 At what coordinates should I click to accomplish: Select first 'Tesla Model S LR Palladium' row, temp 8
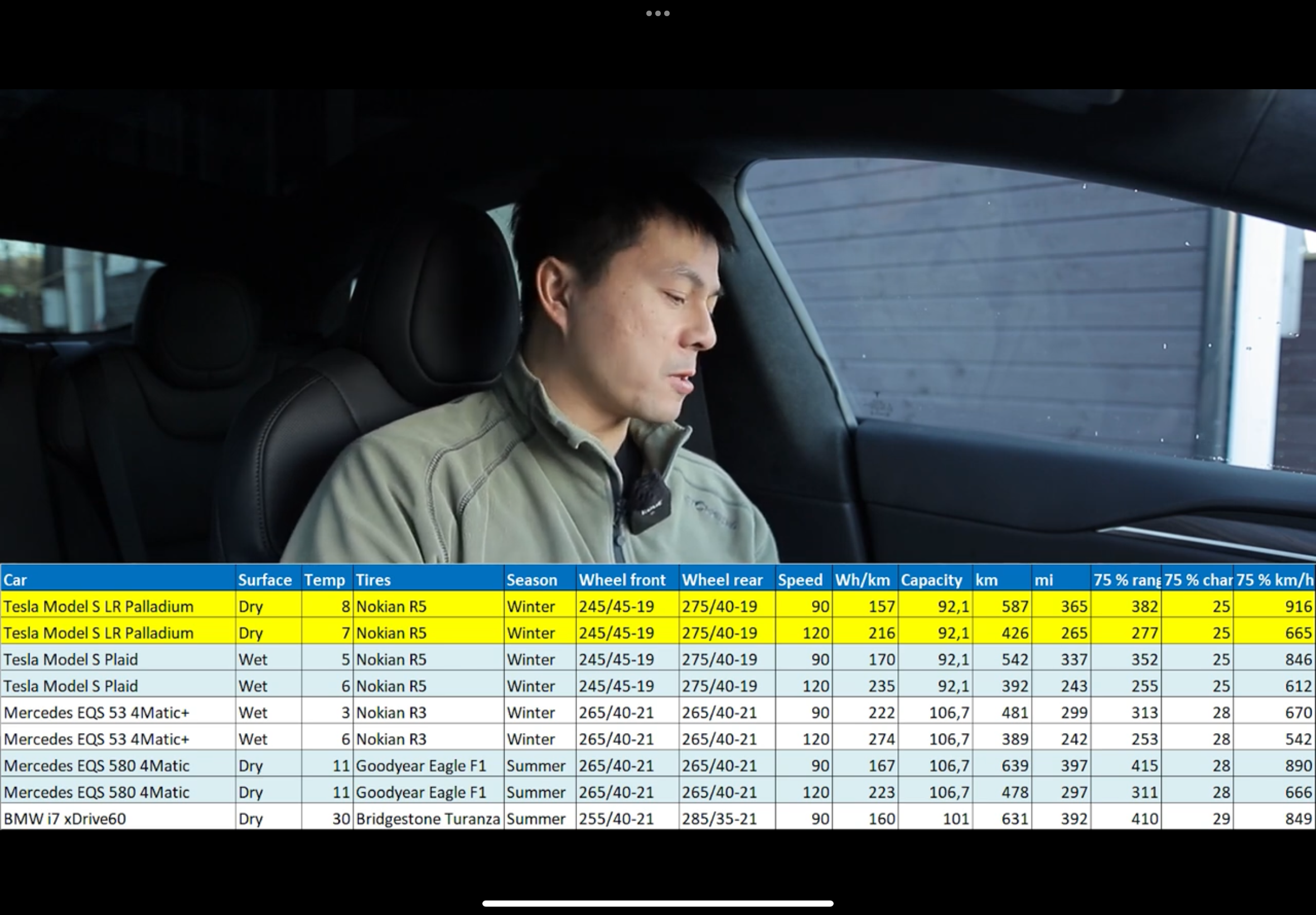tap(657, 605)
